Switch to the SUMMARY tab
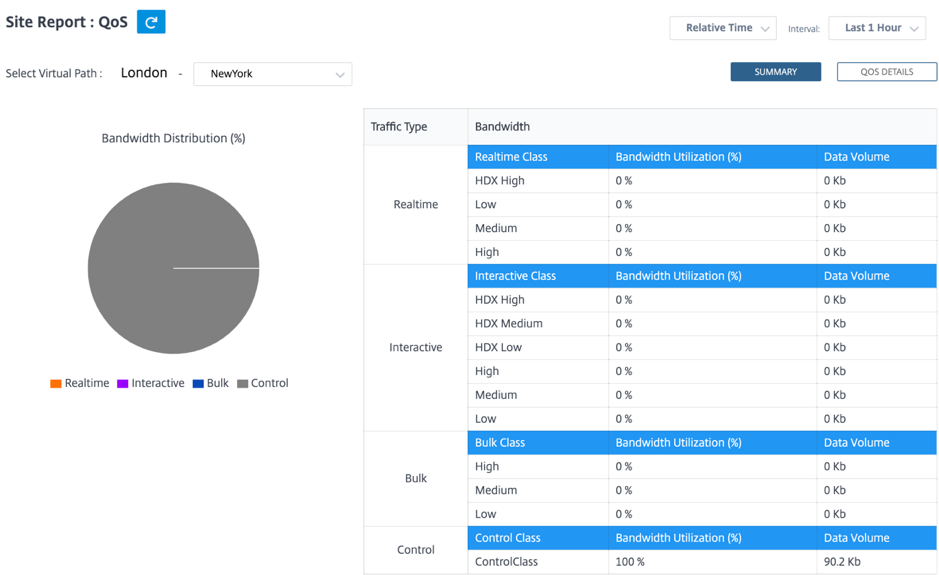The width and height of the screenshot is (939, 575). (776, 71)
